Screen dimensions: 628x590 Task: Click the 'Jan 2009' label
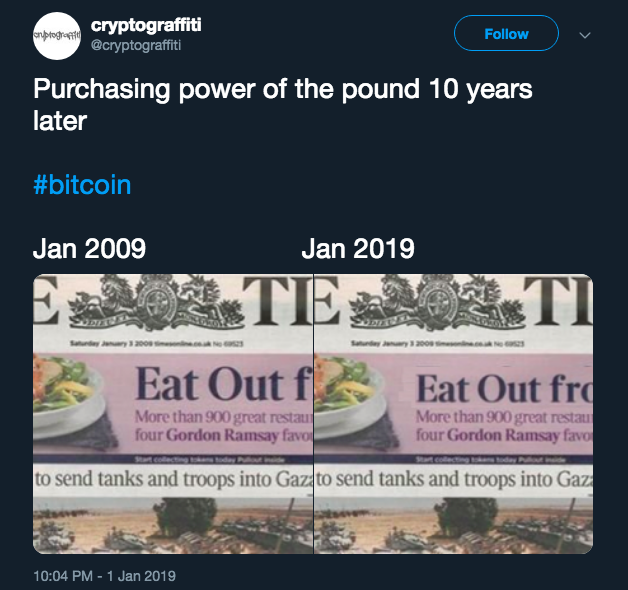89,248
